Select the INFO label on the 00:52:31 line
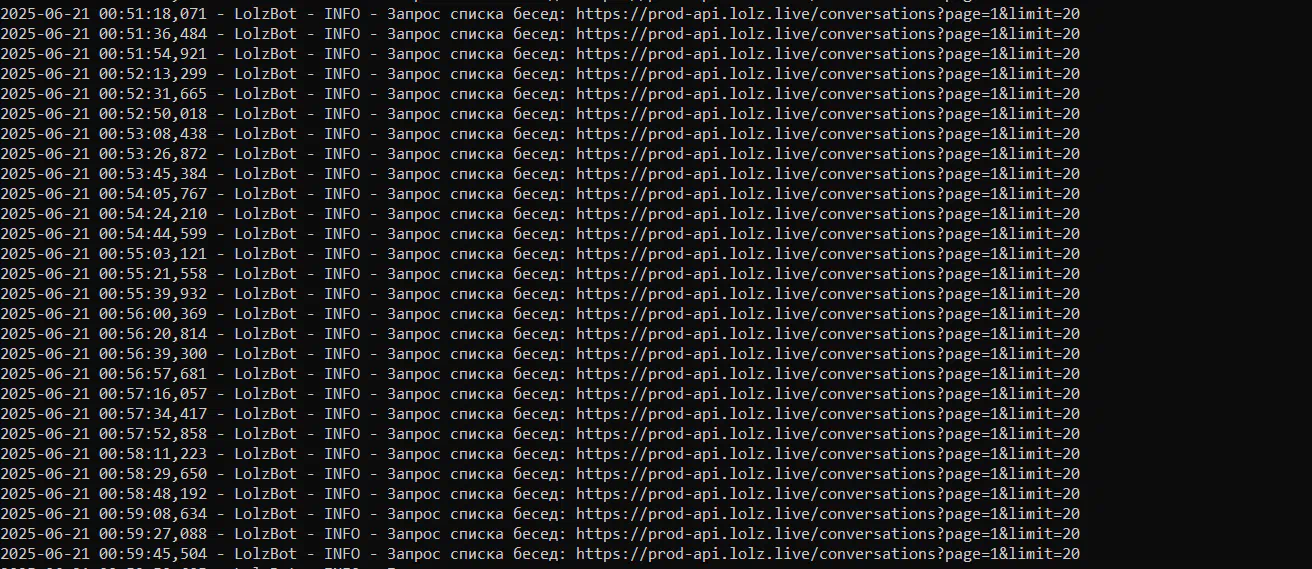Screen dimensions: 1312x569 [342, 94]
